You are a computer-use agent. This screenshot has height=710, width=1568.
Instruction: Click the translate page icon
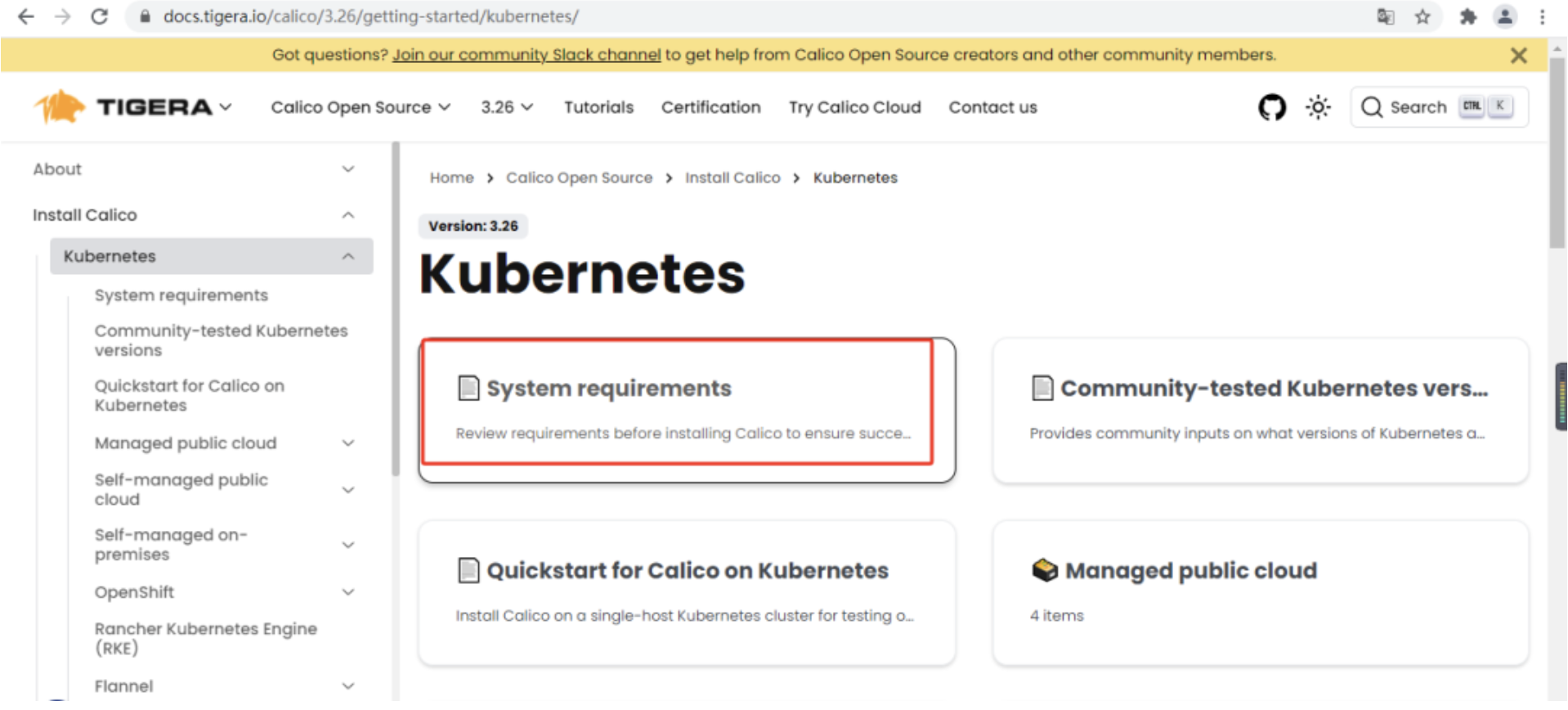(1385, 16)
